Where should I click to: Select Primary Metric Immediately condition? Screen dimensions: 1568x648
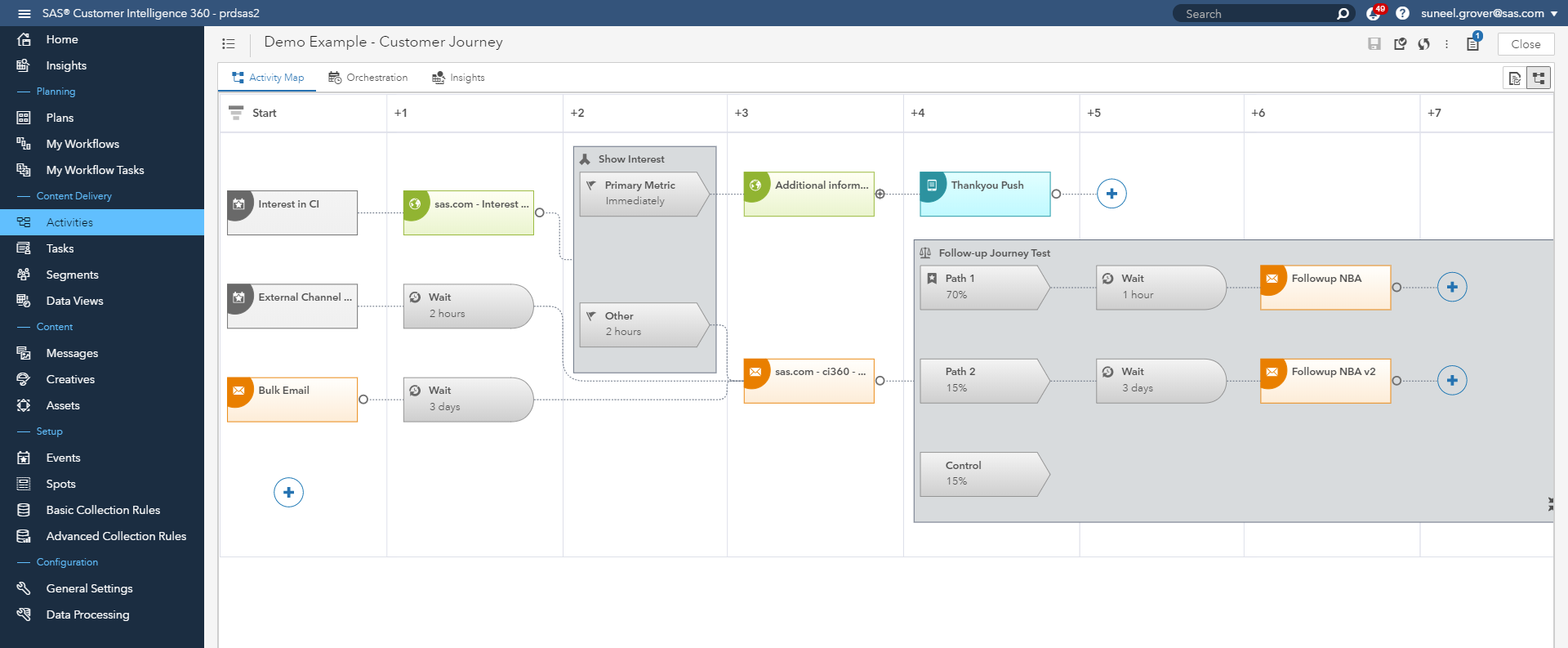[644, 194]
